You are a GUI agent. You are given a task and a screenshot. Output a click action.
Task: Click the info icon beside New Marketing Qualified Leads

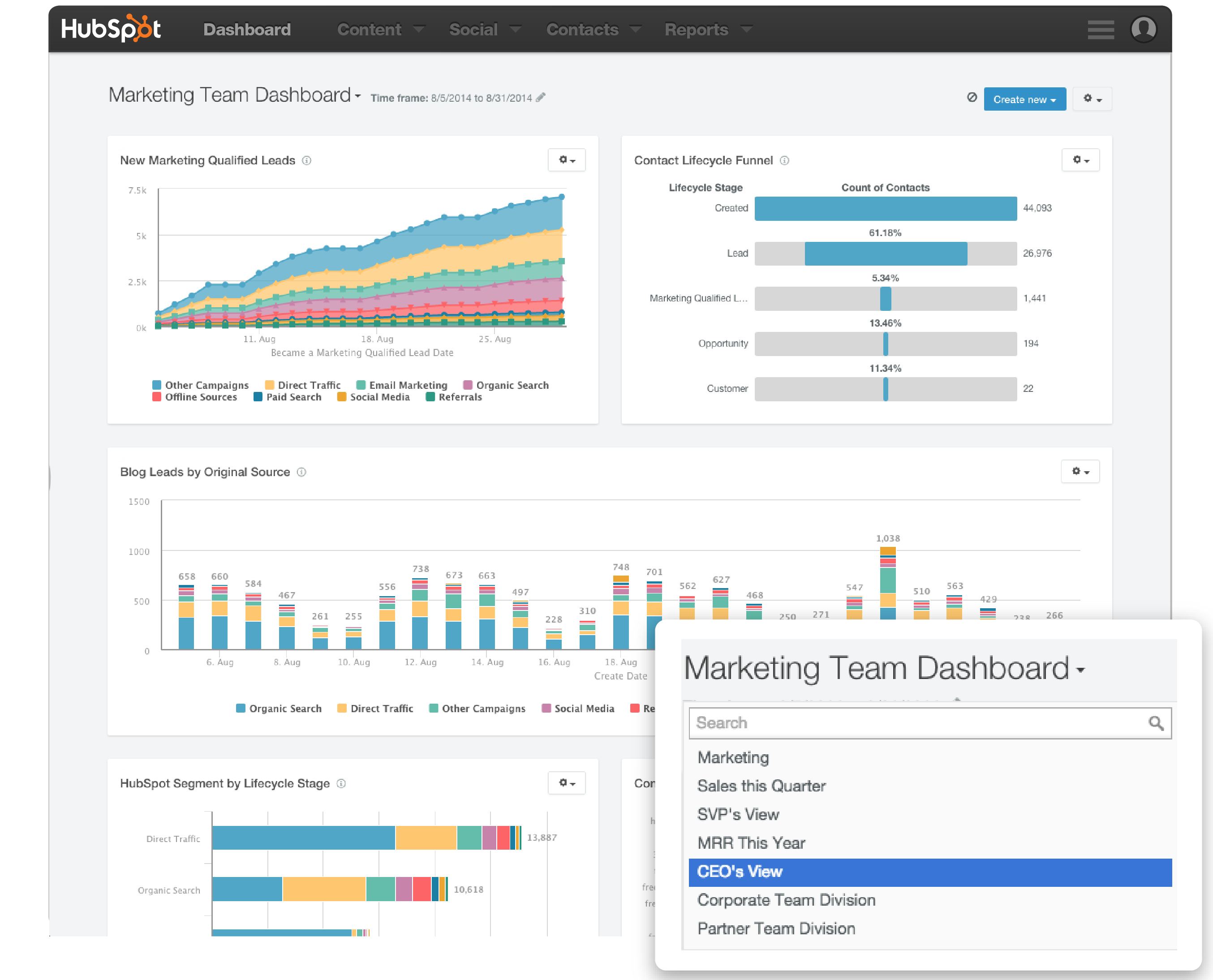306,160
